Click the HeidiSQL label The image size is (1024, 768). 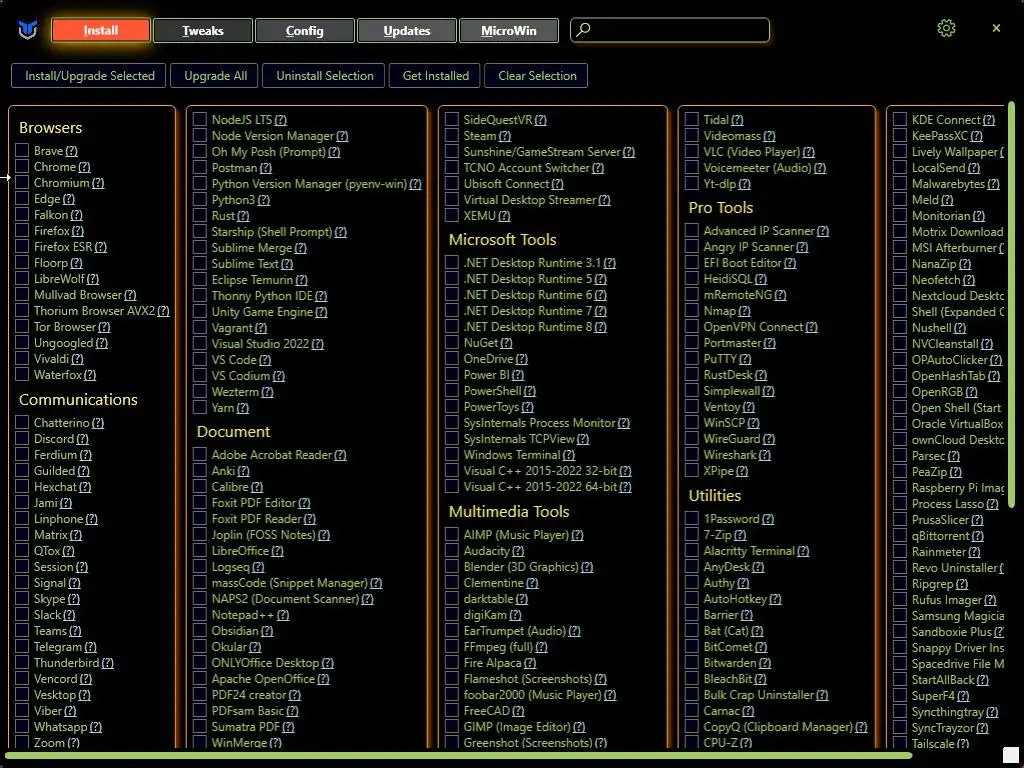point(728,279)
